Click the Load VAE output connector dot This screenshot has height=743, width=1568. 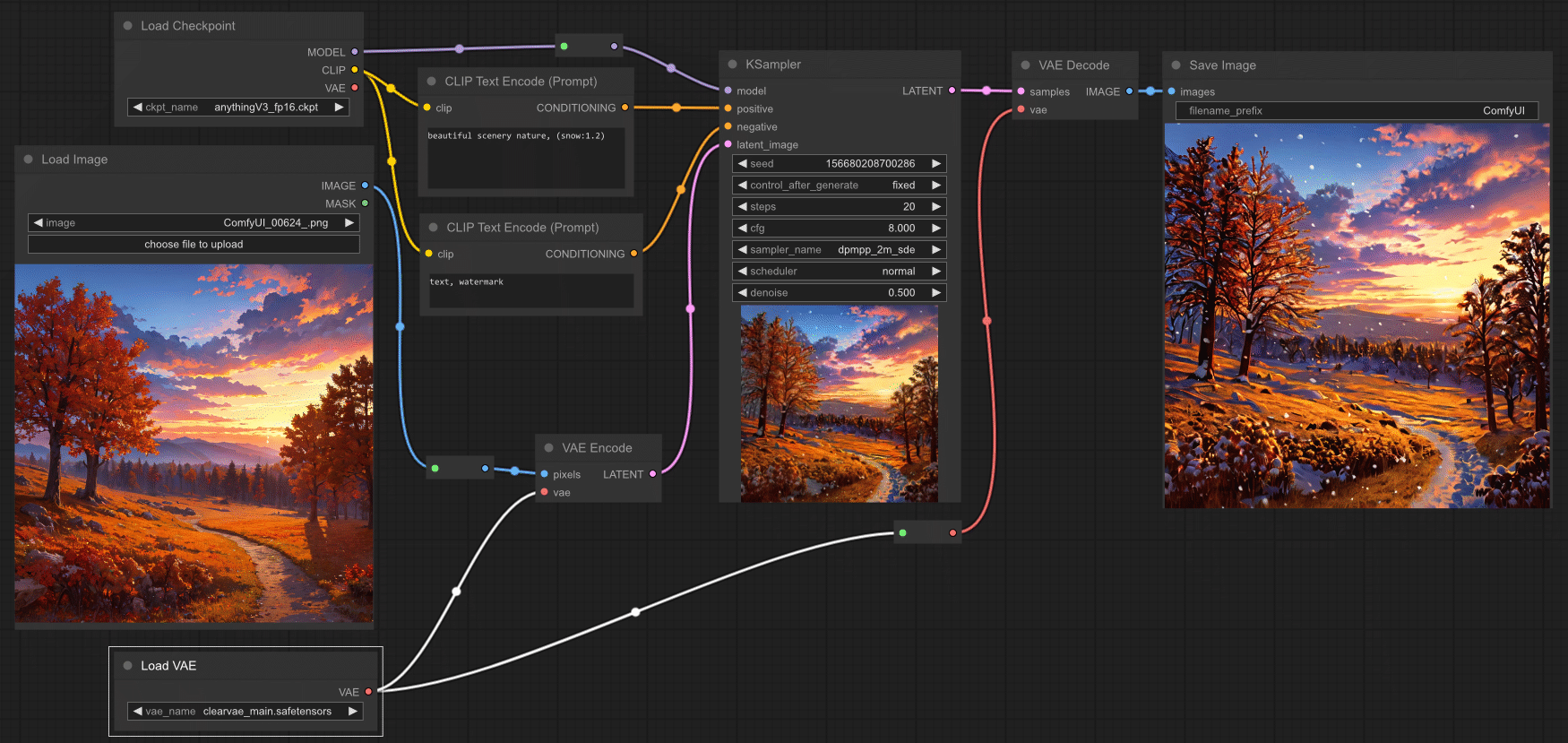pyautogui.click(x=368, y=692)
